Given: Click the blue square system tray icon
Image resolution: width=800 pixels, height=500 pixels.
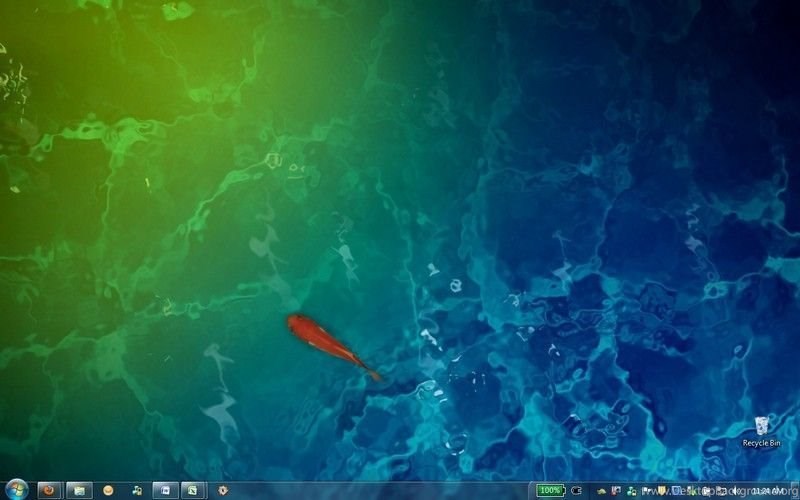Looking at the screenshot, I should coord(677,491).
